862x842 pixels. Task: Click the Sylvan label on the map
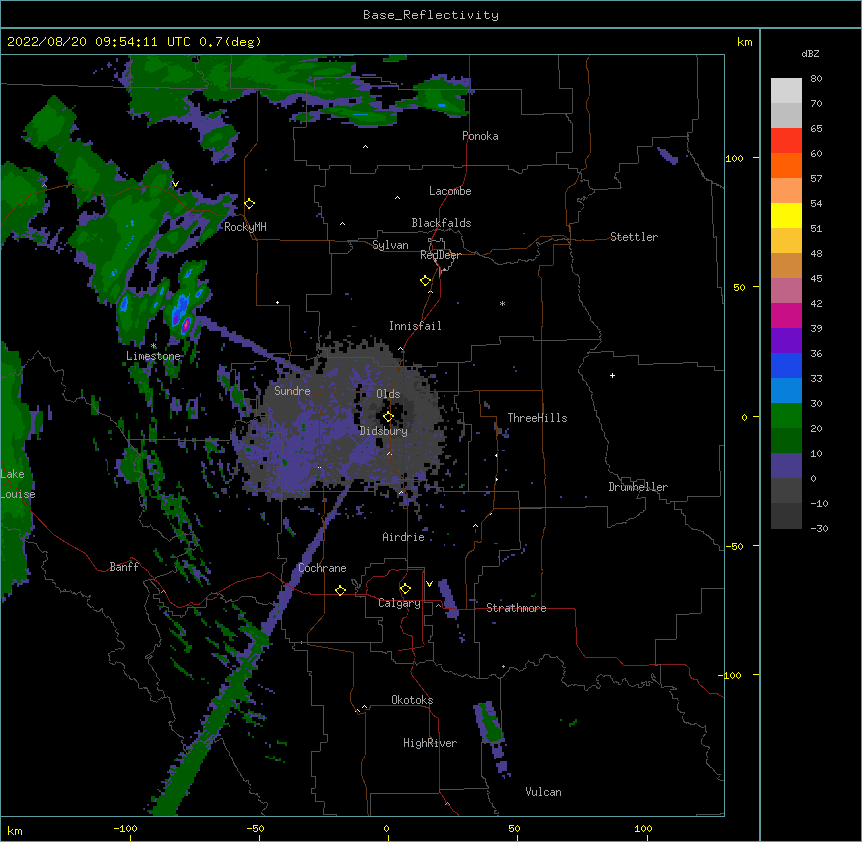tap(390, 245)
